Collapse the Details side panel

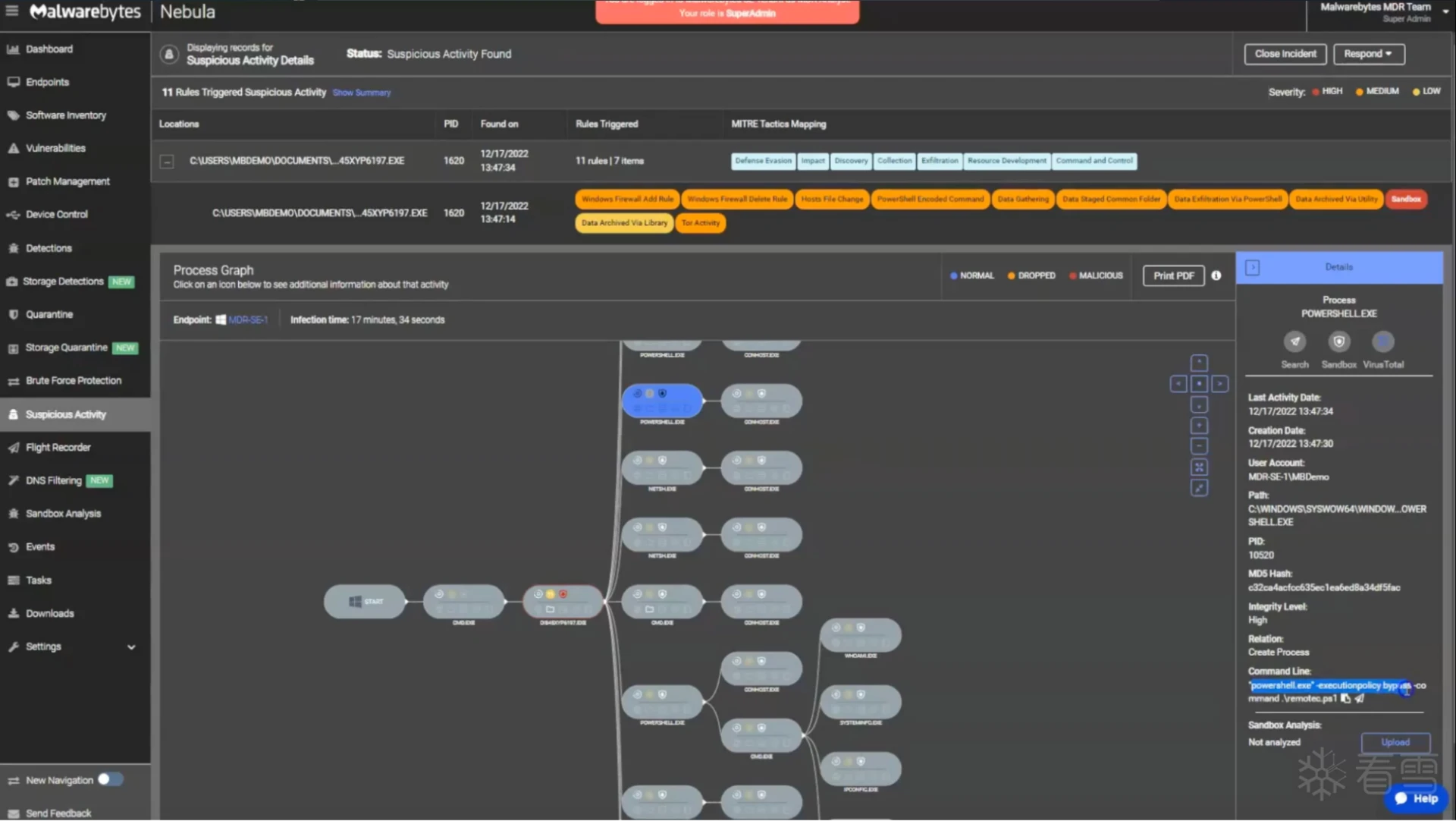[x=1252, y=267]
